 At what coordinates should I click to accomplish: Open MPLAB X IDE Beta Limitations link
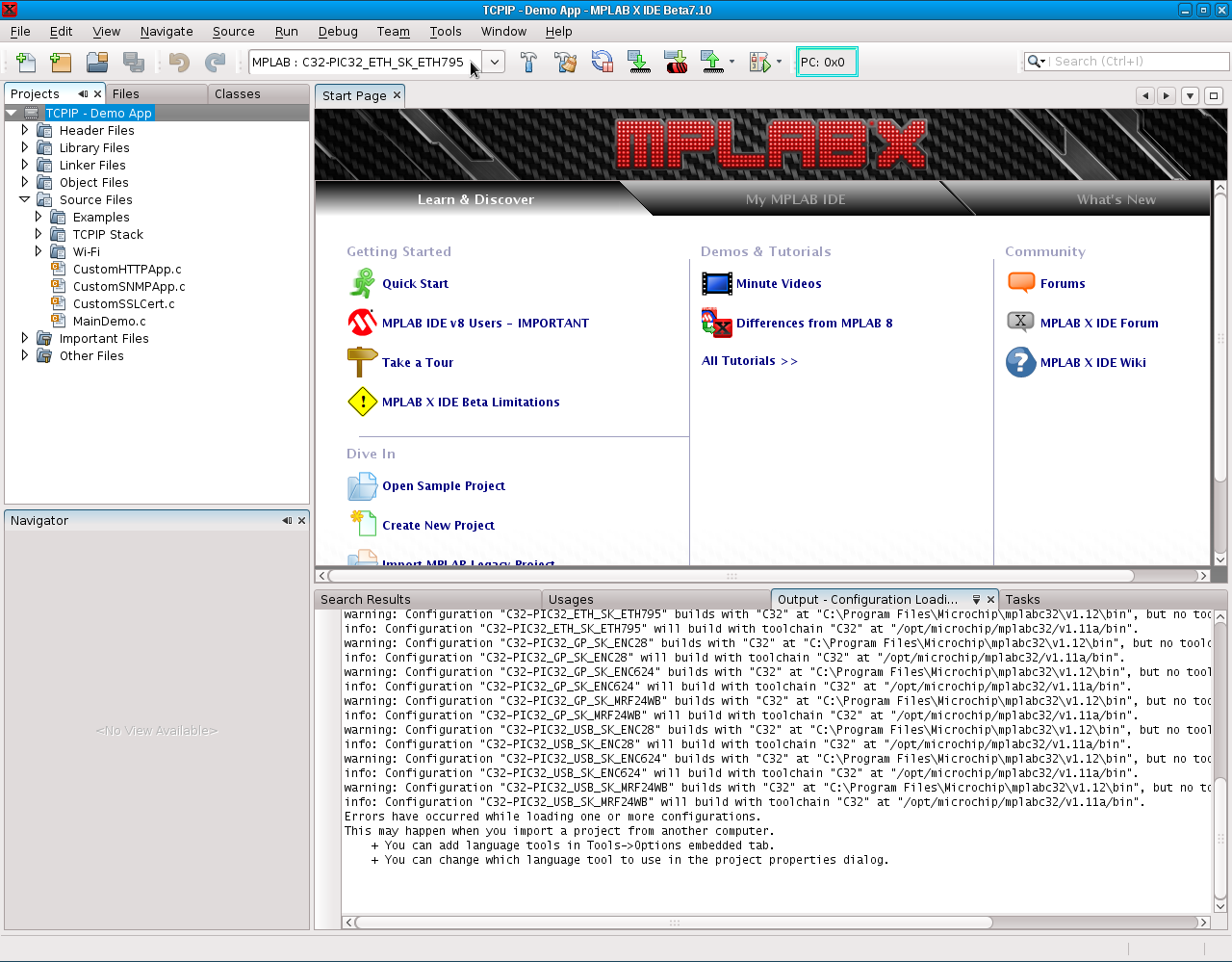[x=471, y=403]
